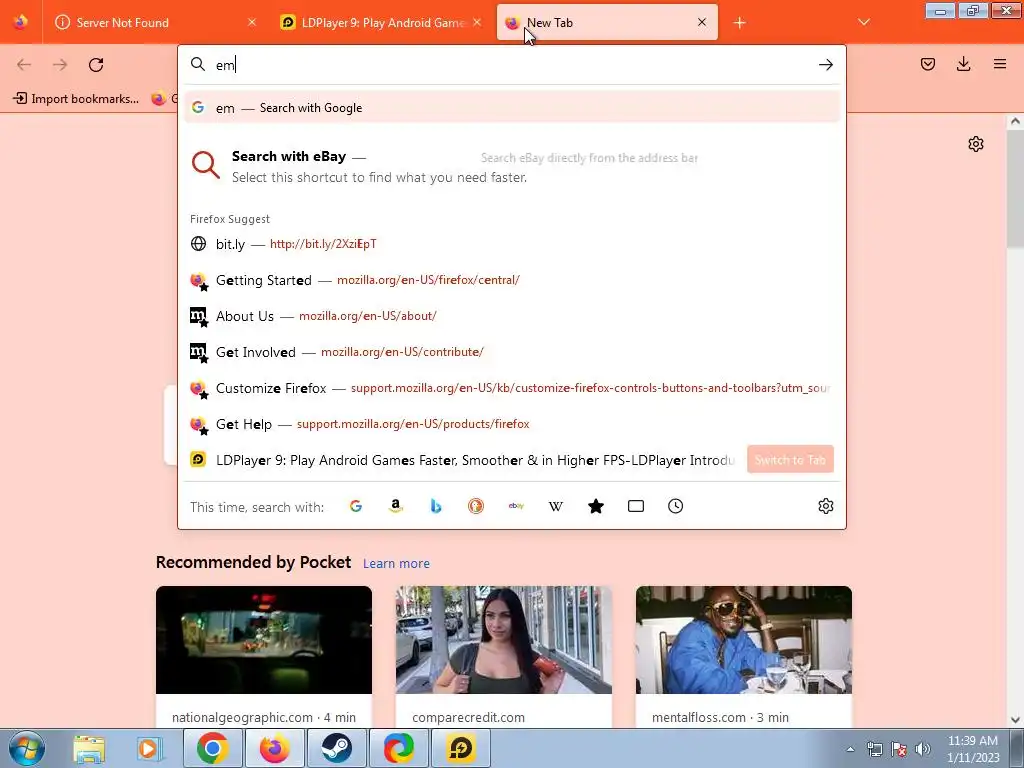Open the mentalfloss.com story thumbnail
1024x768 pixels.
point(744,640)
